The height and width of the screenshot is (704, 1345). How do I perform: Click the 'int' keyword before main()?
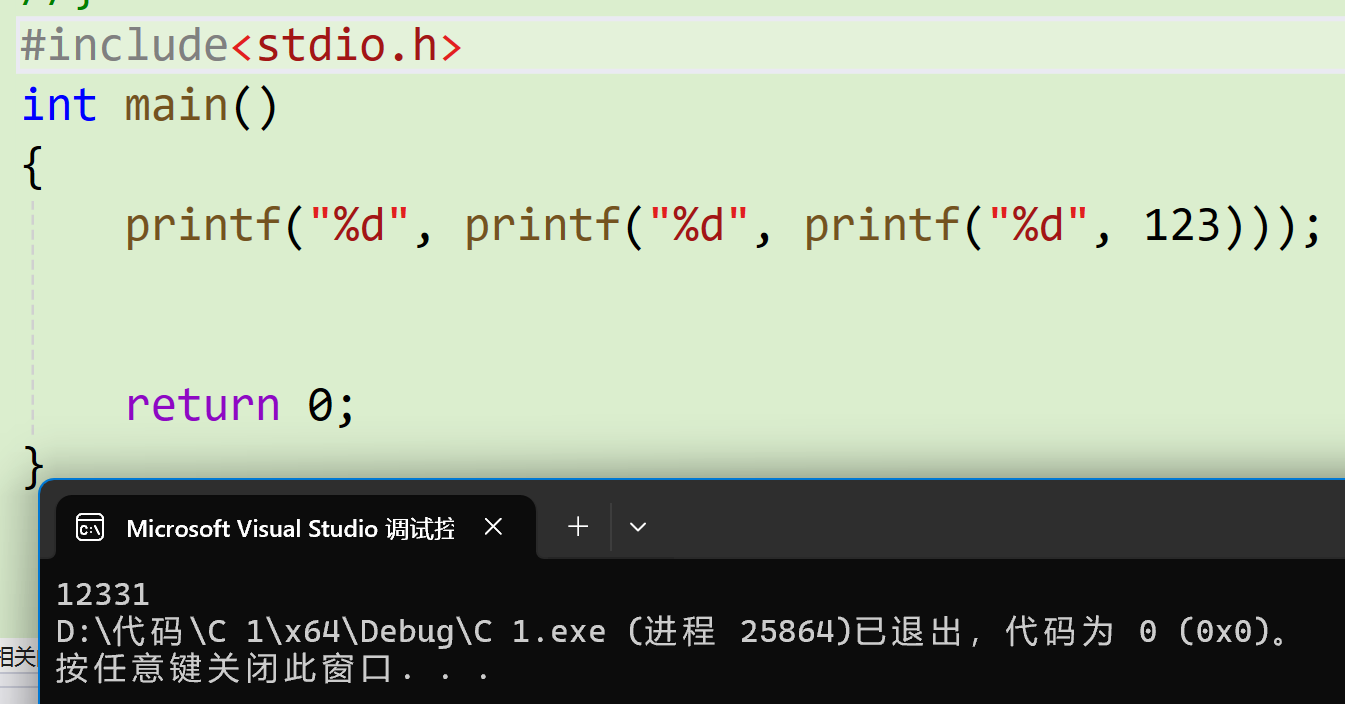point(59,105)
